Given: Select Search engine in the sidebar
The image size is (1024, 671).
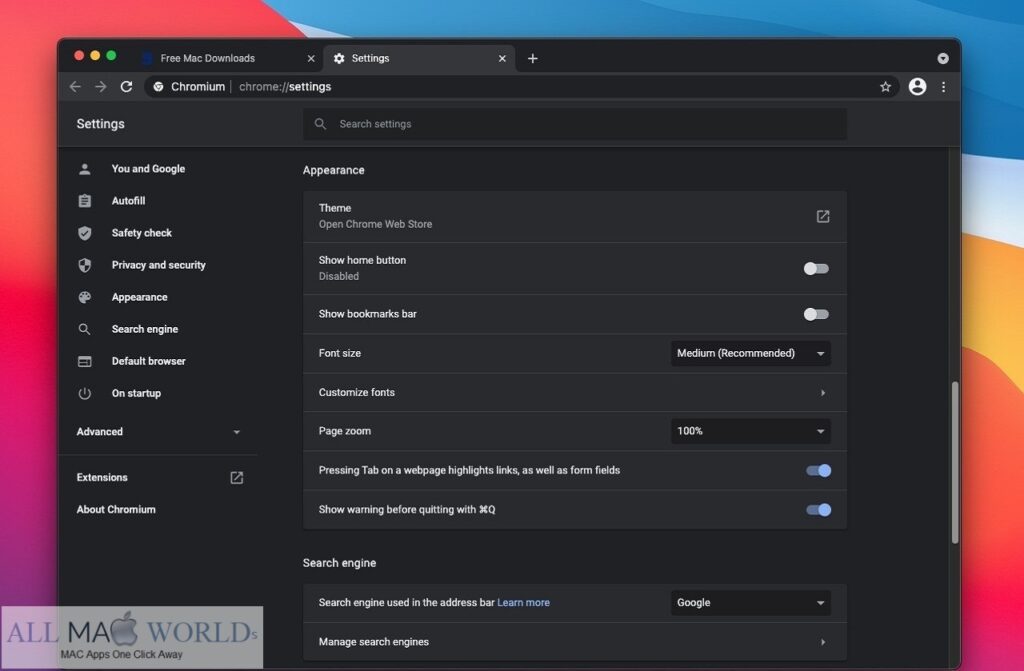Looking at the screenshot, I should coord(144,329).
